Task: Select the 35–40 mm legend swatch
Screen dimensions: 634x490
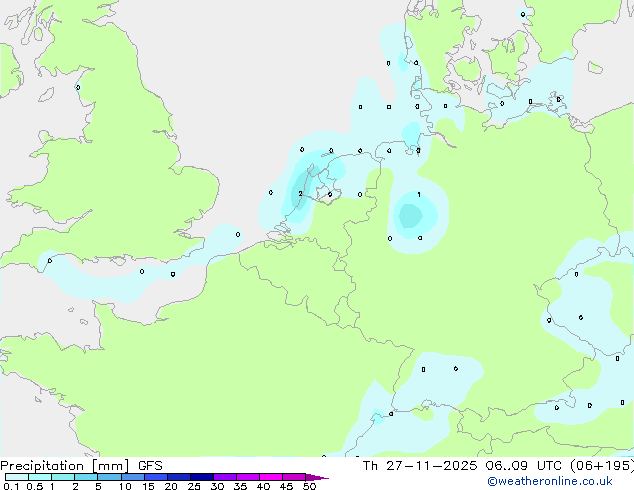Action: 248,477
